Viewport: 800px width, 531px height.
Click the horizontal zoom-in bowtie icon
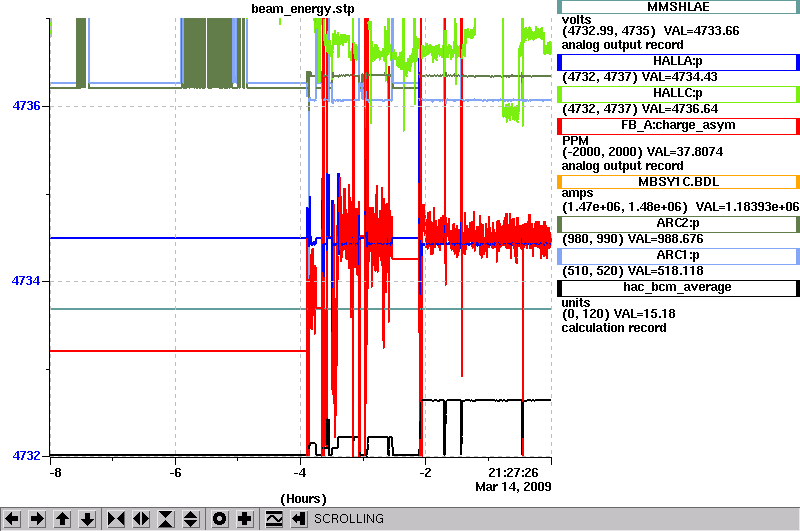(116, 519)
